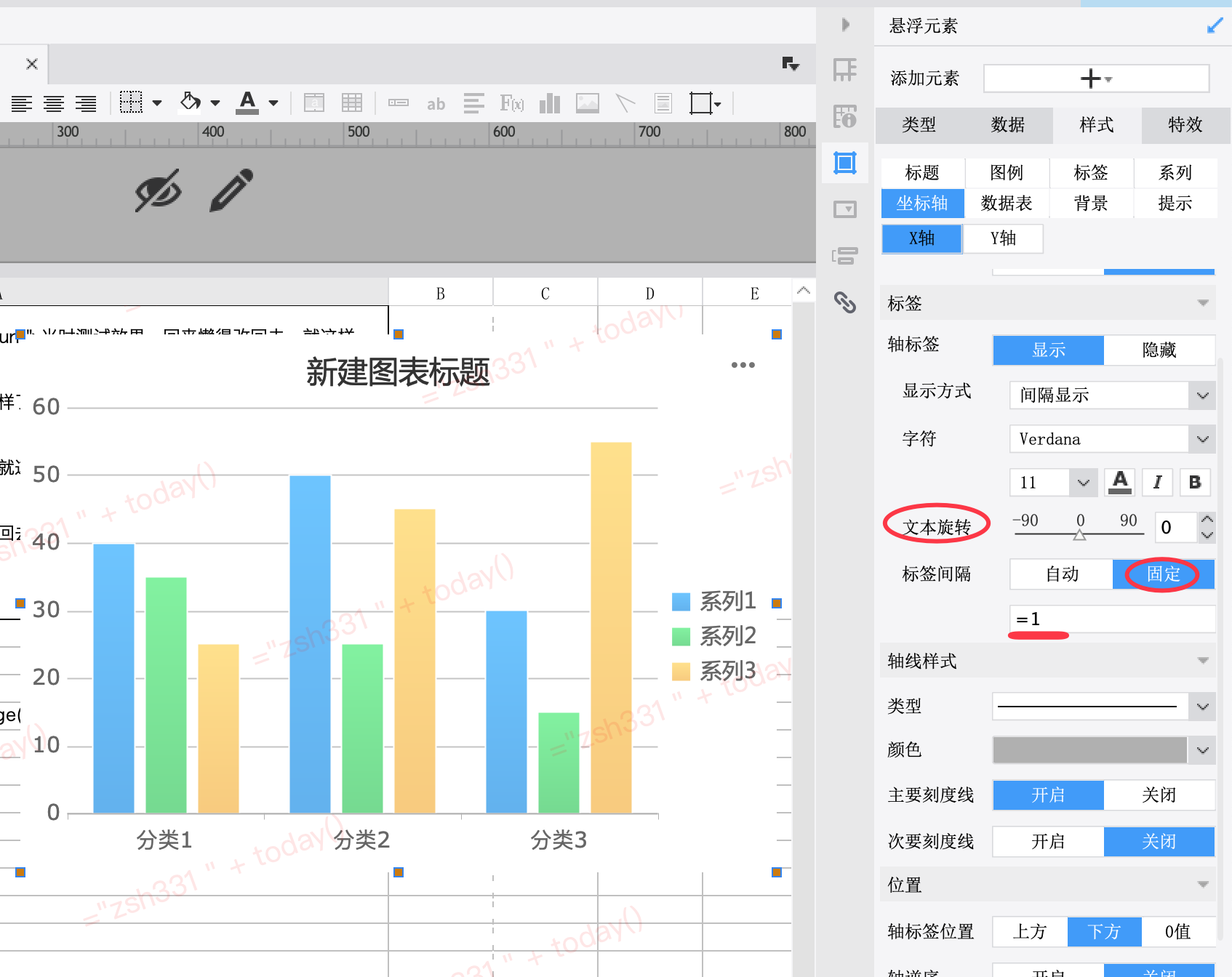Click the hyperlink sidebar icon
This screenshot has height=977, width=1232.
845,302
